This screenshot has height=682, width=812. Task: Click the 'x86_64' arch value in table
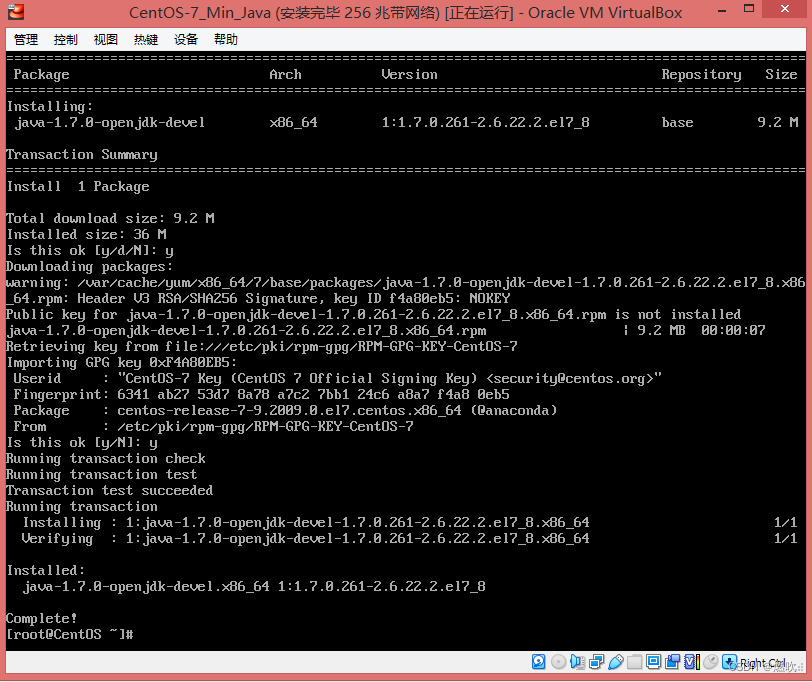(294, 122)
